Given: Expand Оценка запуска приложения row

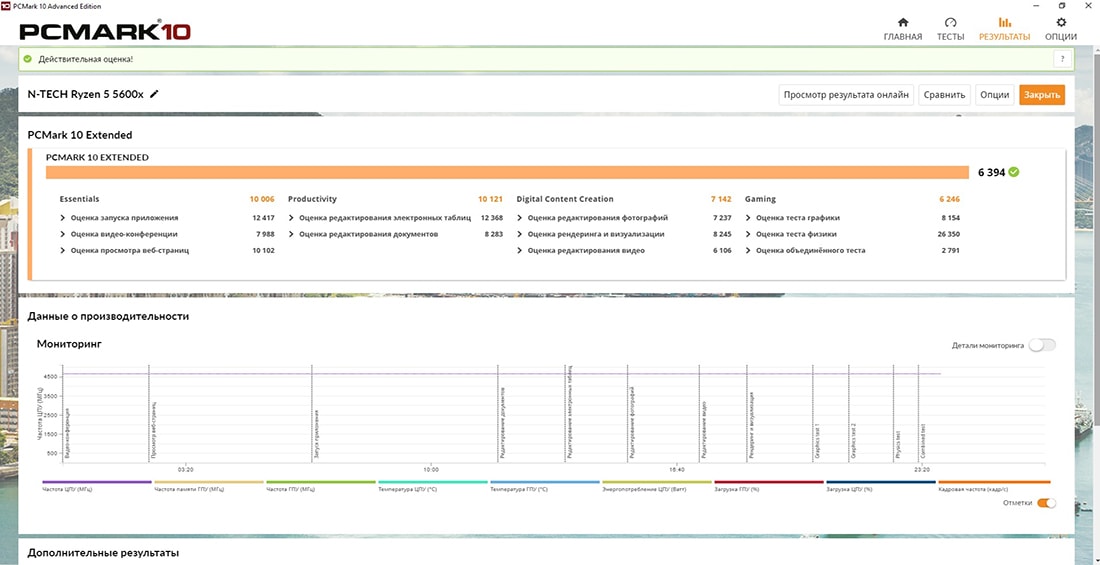Looking at the screenshot, I should pyautogui.click(x=63, y=218).
